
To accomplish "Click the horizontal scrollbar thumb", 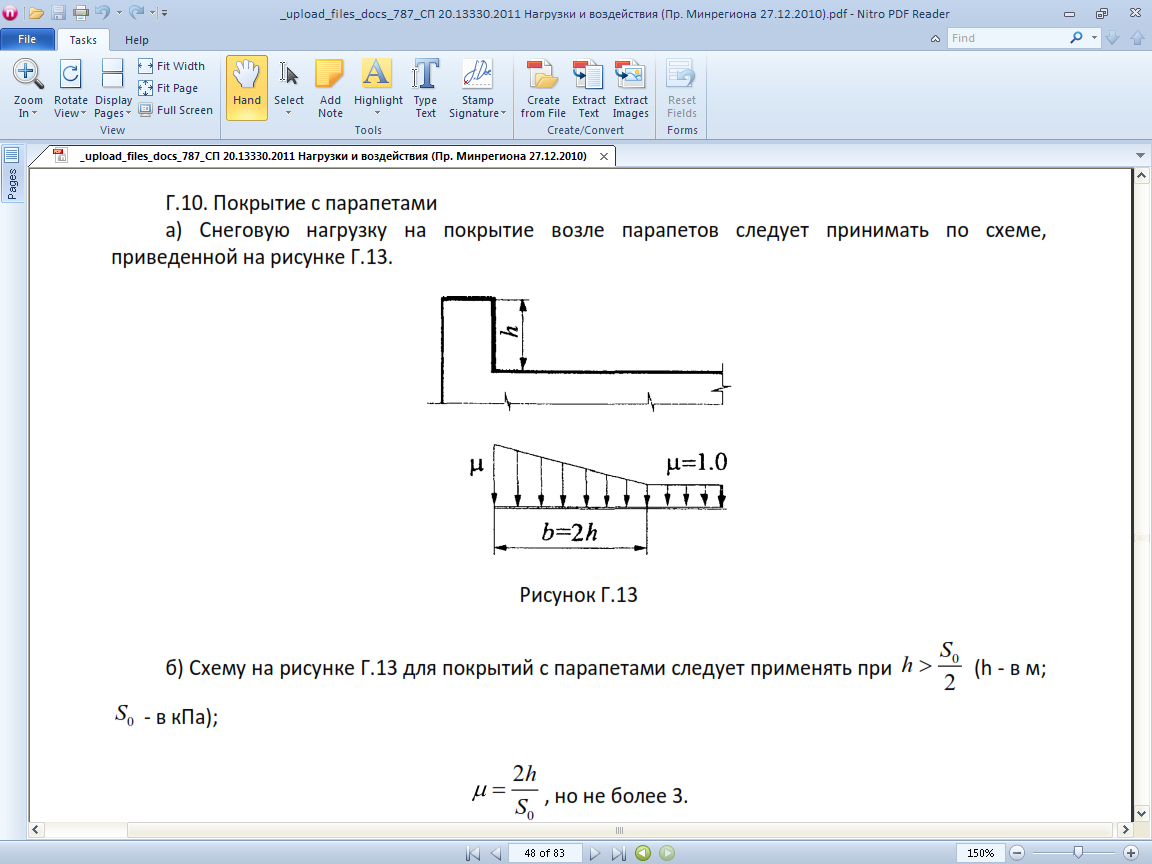I will pyautogui.click(x=619, y=830).
